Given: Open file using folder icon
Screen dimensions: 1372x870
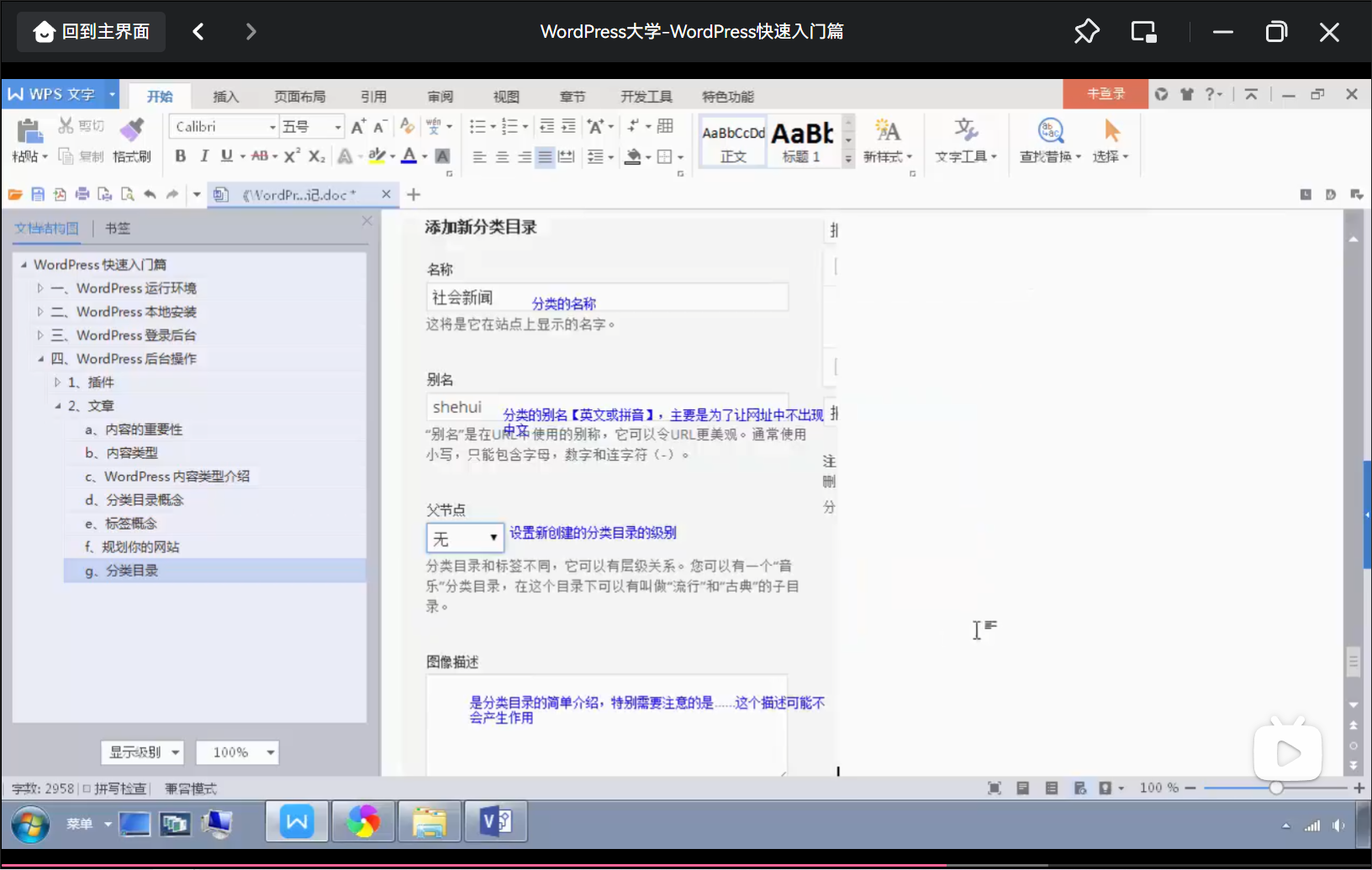Looking at the screenshot, I should tap(15, 194).
